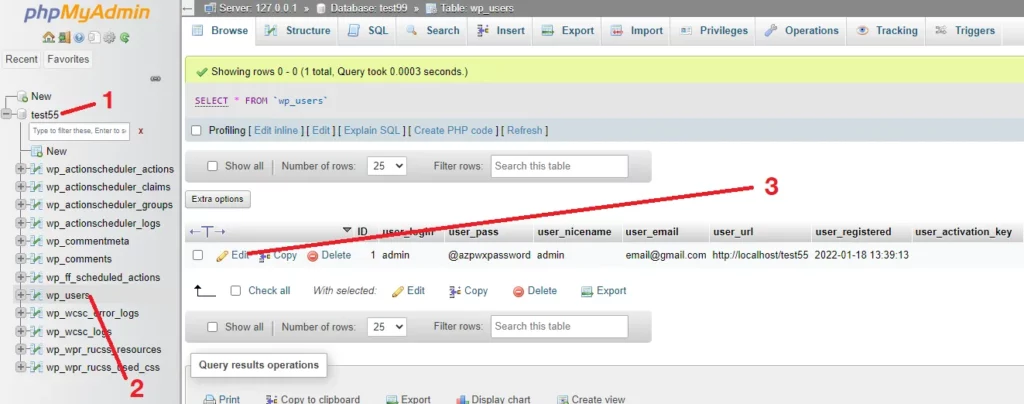Click the Extra options button
Screen dimensions: 1024x404
click(x=218, y=199)
